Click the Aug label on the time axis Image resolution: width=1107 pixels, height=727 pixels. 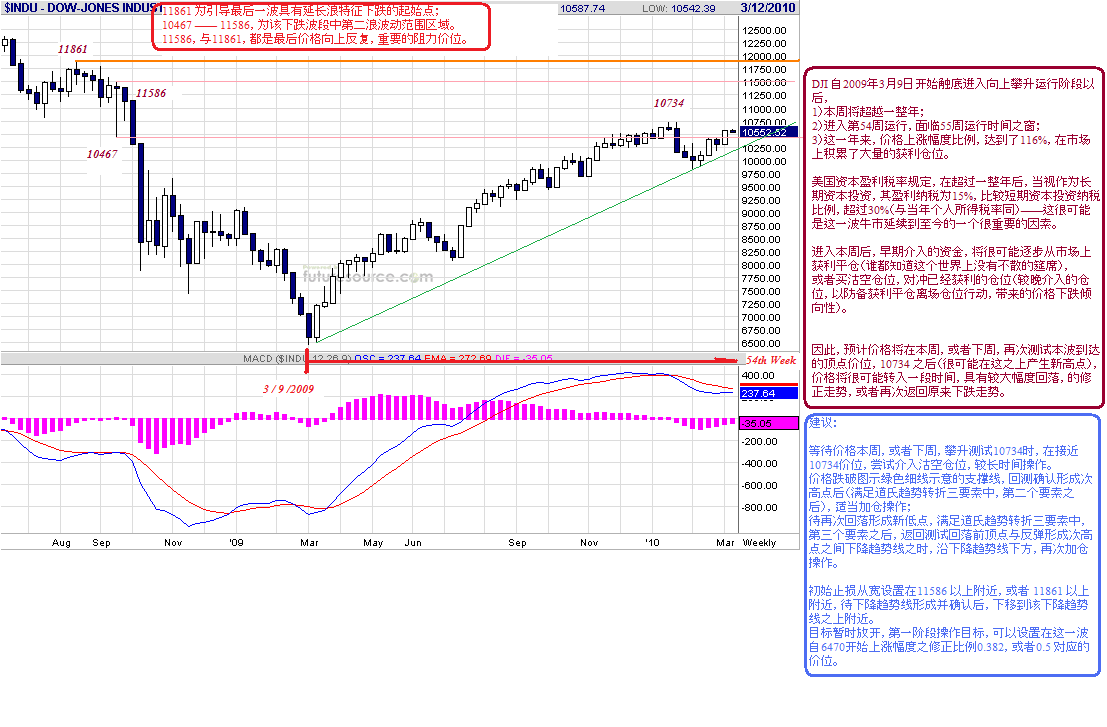[61, 543]
